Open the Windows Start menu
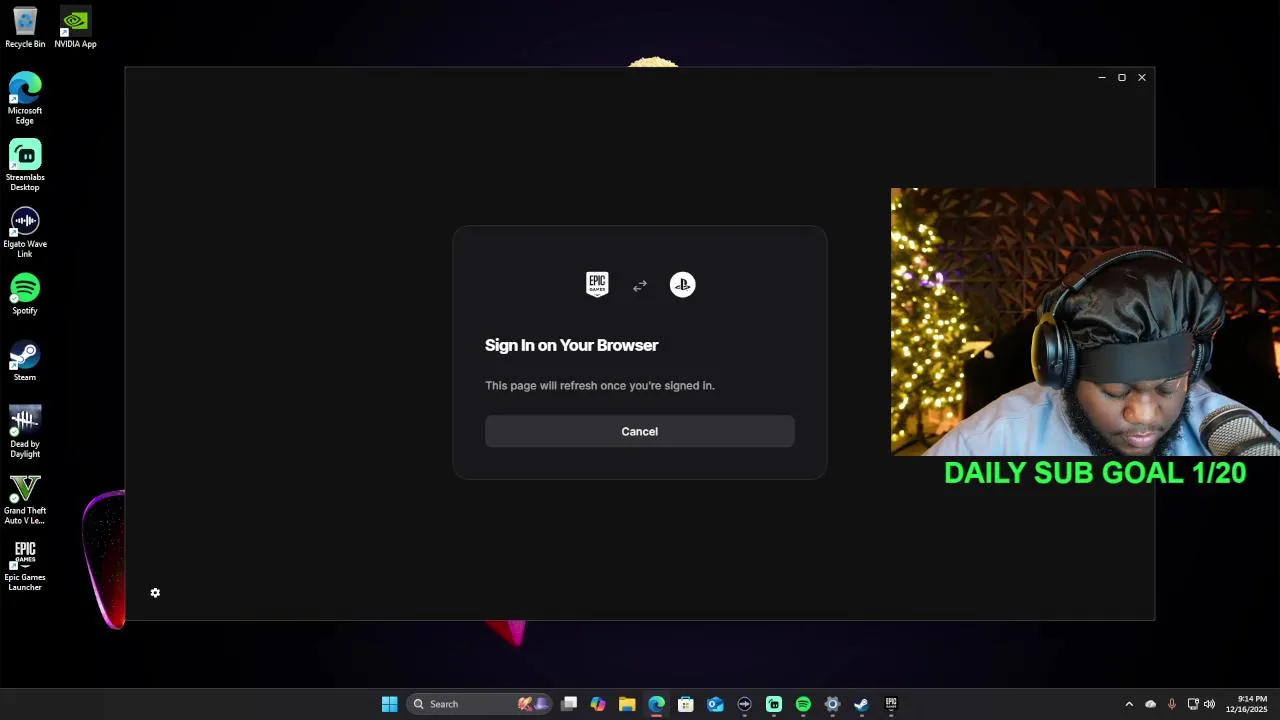The image size is (1280, 720). (x=389, y=704)
